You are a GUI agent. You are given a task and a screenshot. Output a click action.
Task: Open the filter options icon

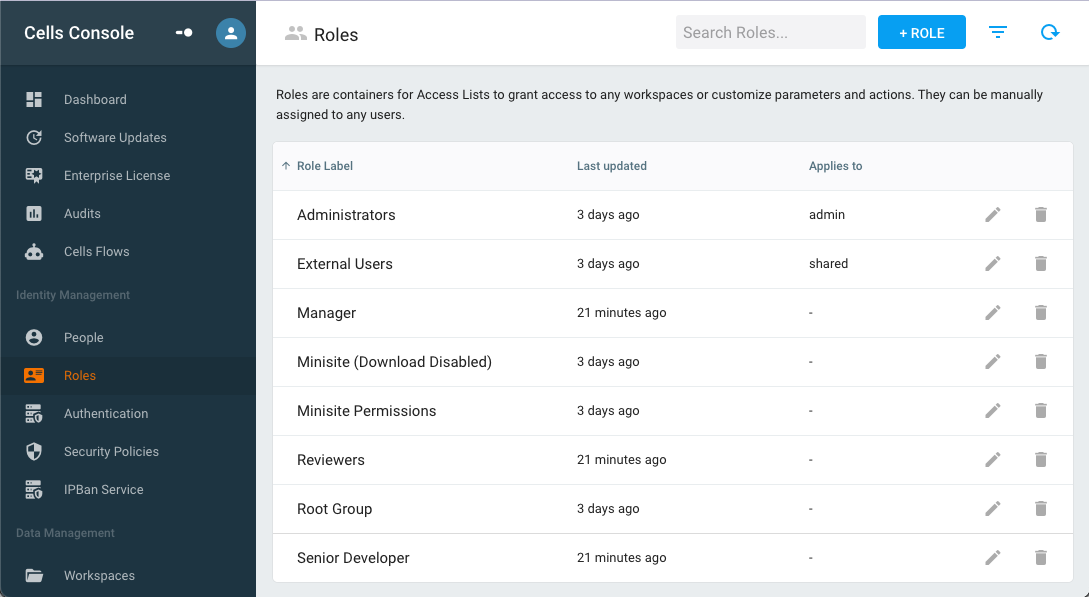[998, 32]
